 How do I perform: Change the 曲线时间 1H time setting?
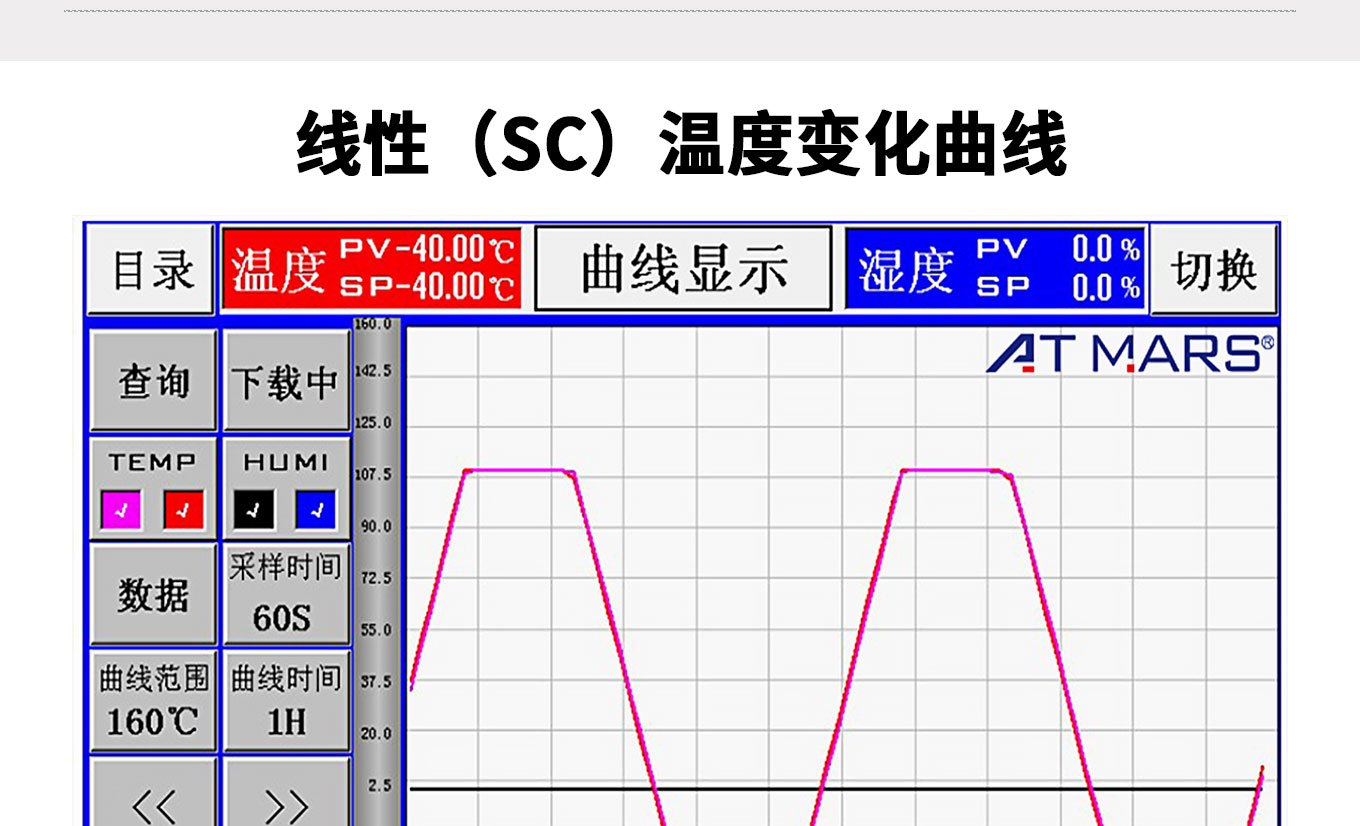point(286,702)
